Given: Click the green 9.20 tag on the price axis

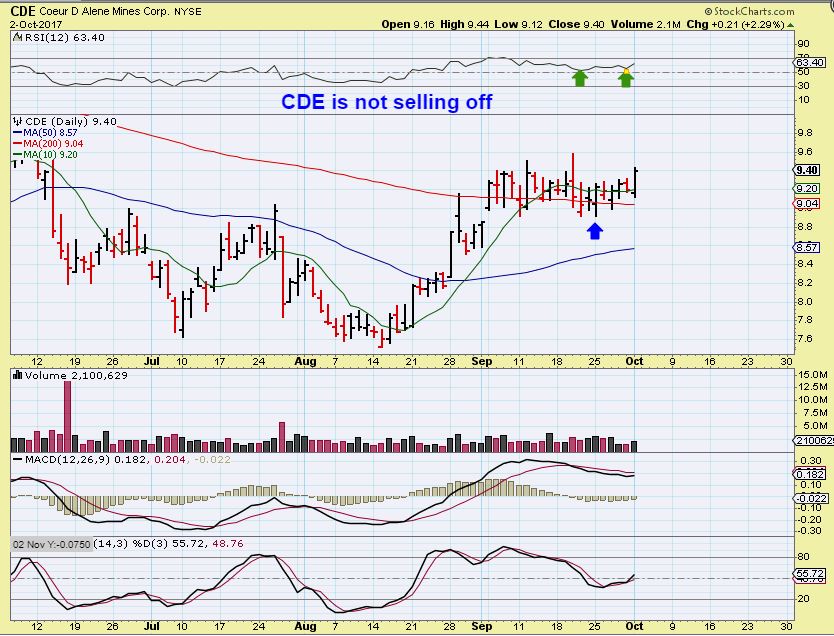Looking at the screenshot, I should coord(807,188).
